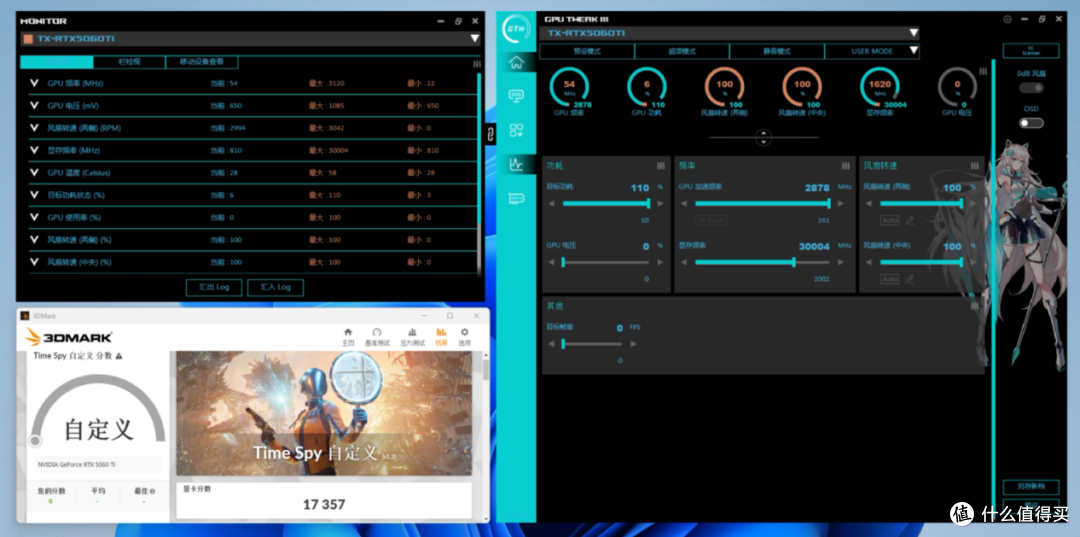
Task: Toggle Auto for 风扇转速 (中央)
Action: point(889,279)
